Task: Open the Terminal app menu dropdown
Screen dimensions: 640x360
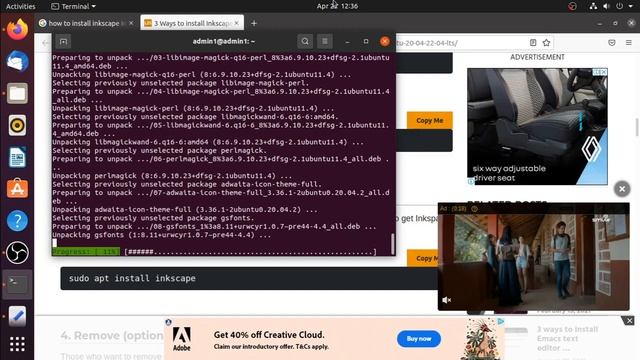Action: point(73,6)
